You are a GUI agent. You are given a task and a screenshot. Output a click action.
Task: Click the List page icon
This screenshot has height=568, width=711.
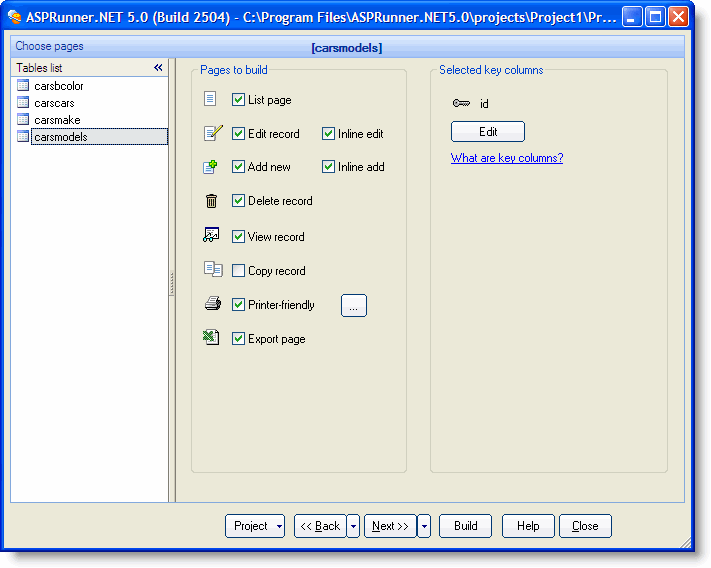tap(210, 98)
